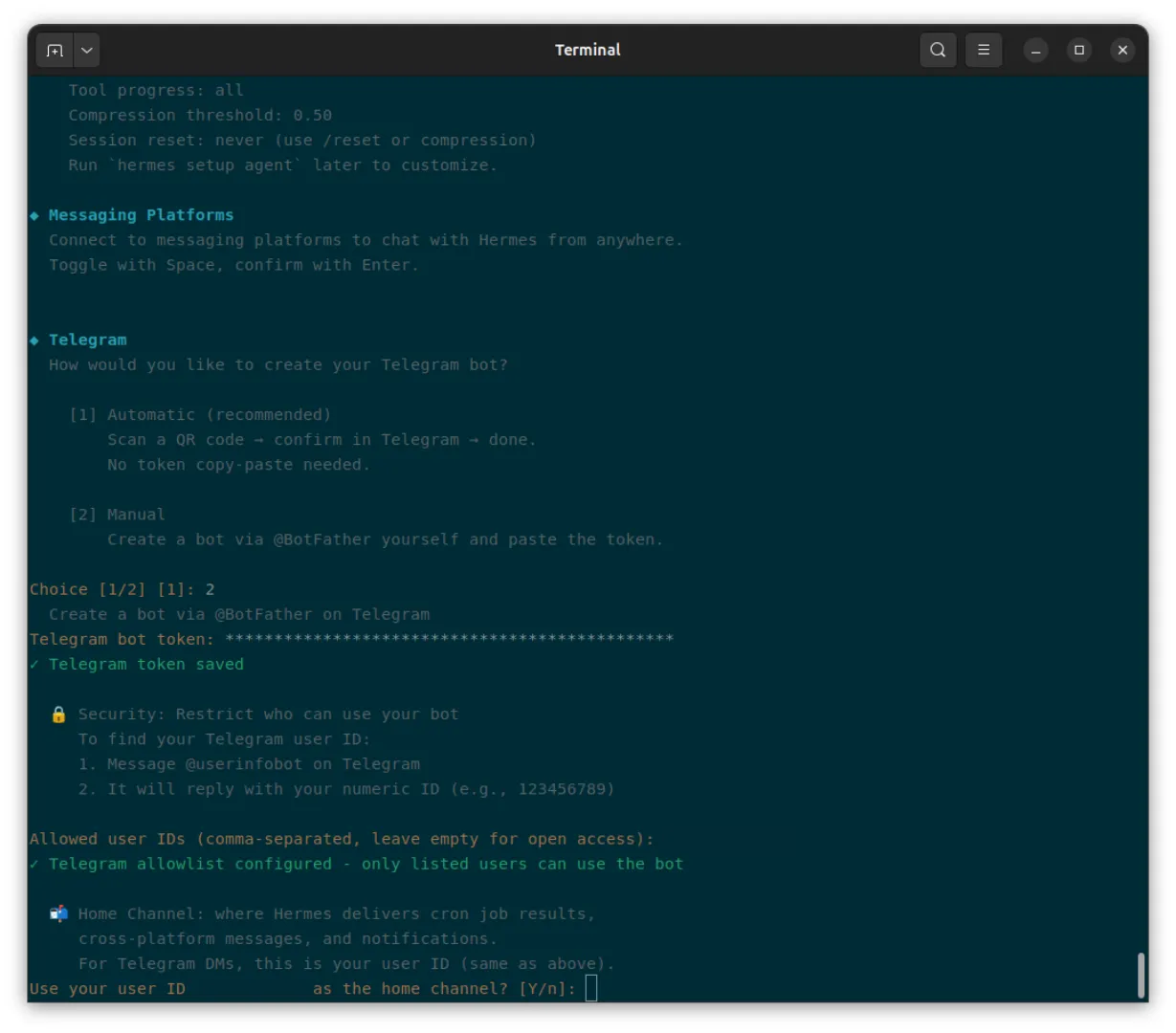
Task: Minimize the Terminal window
Action: click(x=1035, y=50)
